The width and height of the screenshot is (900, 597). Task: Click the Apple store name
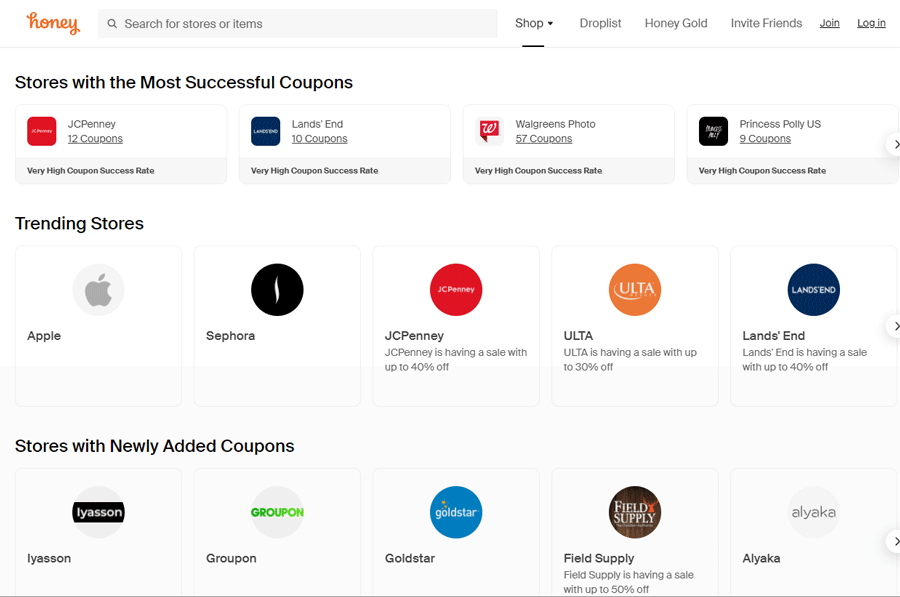coord(44,336)
